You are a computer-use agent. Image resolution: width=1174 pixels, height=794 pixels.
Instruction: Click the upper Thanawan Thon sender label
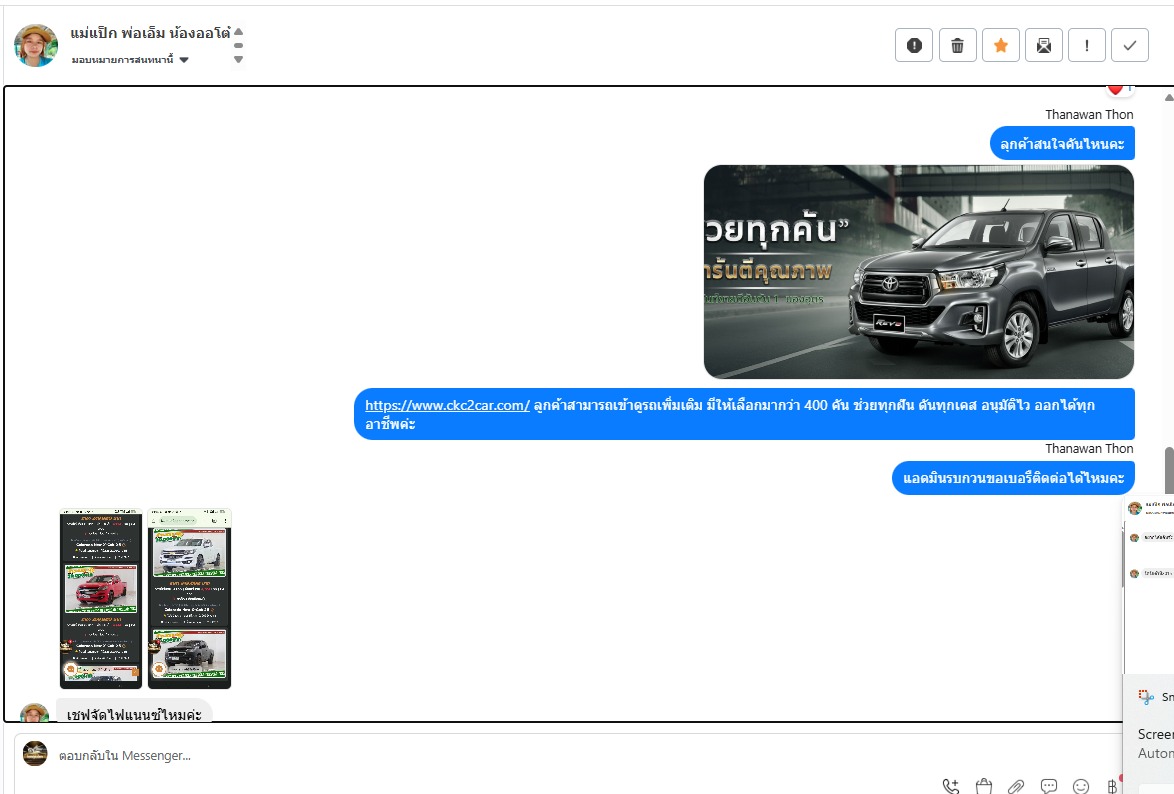tap(1089, 115)
